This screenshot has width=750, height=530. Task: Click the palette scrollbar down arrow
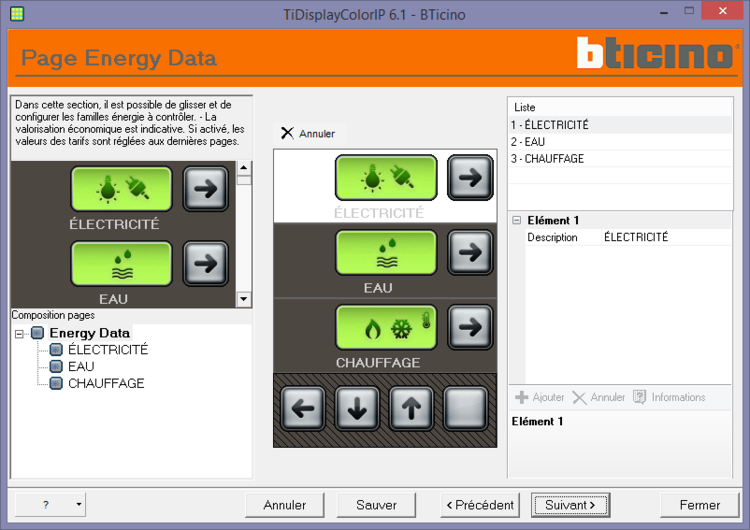click(243, 299)
